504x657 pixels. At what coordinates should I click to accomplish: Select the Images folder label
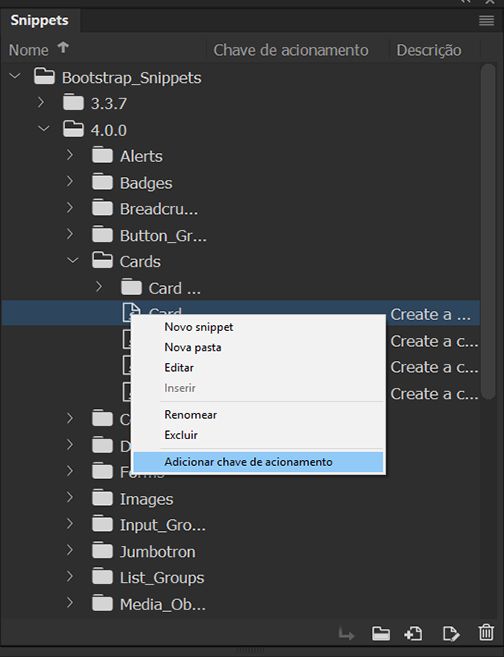146,499
